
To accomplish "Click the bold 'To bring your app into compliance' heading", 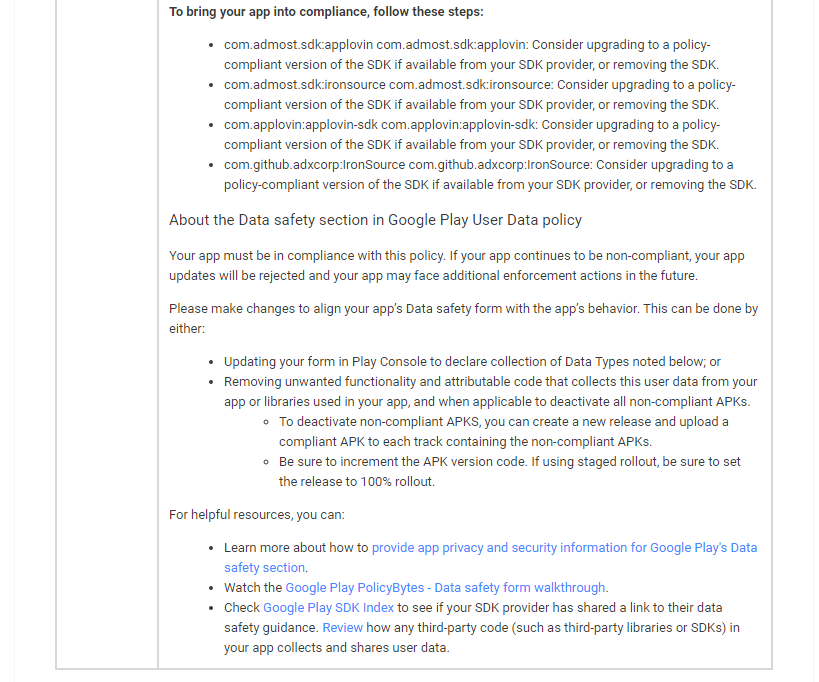I will pos(326,11).
